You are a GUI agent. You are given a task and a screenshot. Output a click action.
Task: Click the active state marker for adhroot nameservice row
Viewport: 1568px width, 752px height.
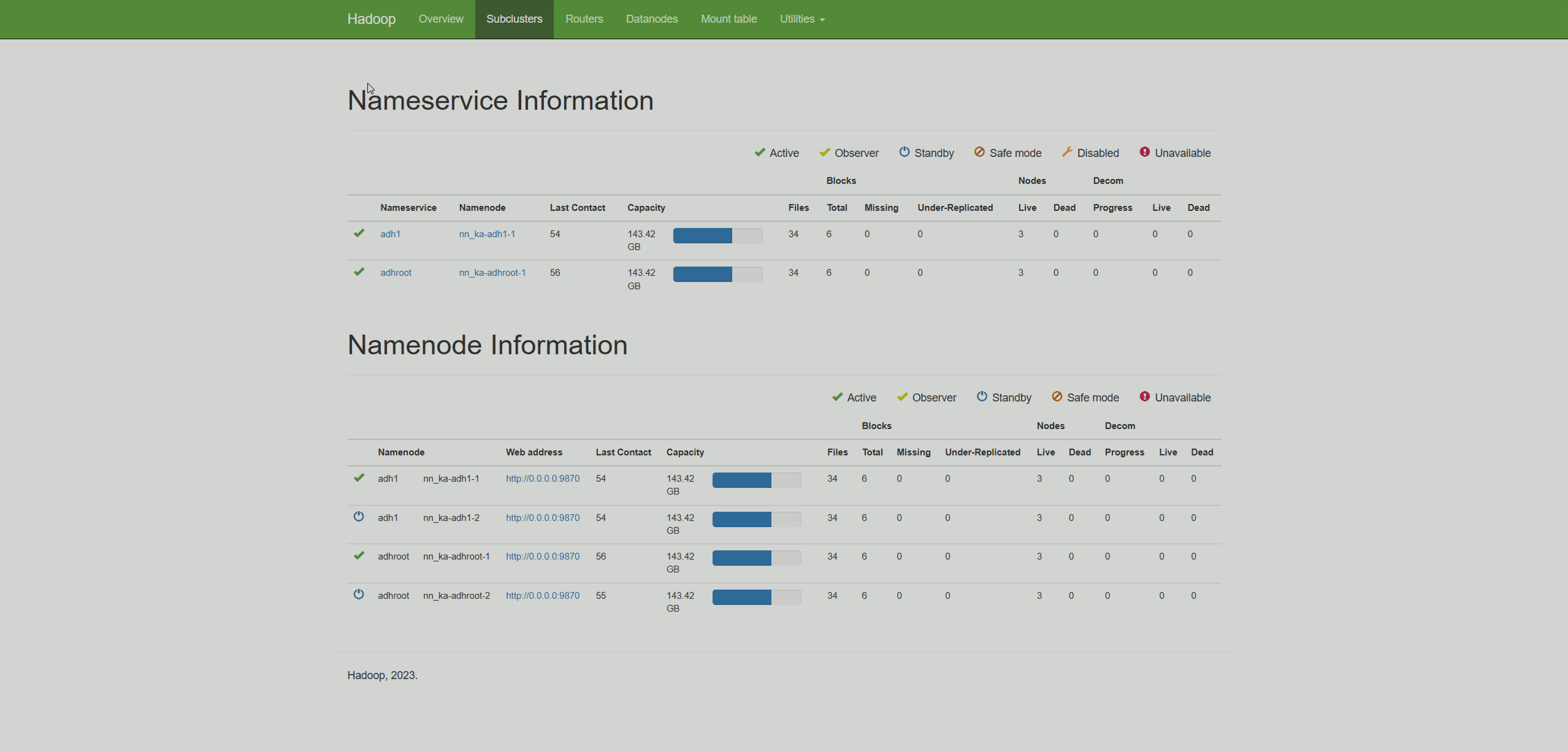(x=359, y=272)
